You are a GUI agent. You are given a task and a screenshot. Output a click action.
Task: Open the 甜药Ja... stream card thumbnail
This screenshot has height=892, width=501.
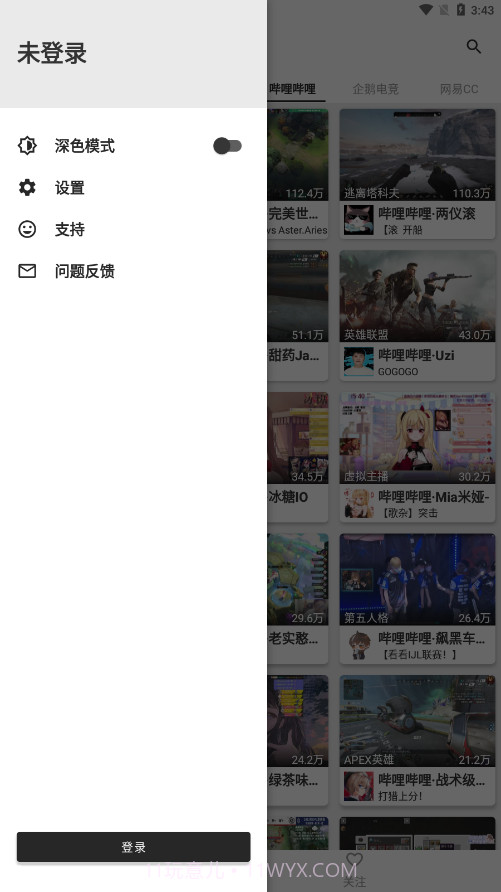297,296
